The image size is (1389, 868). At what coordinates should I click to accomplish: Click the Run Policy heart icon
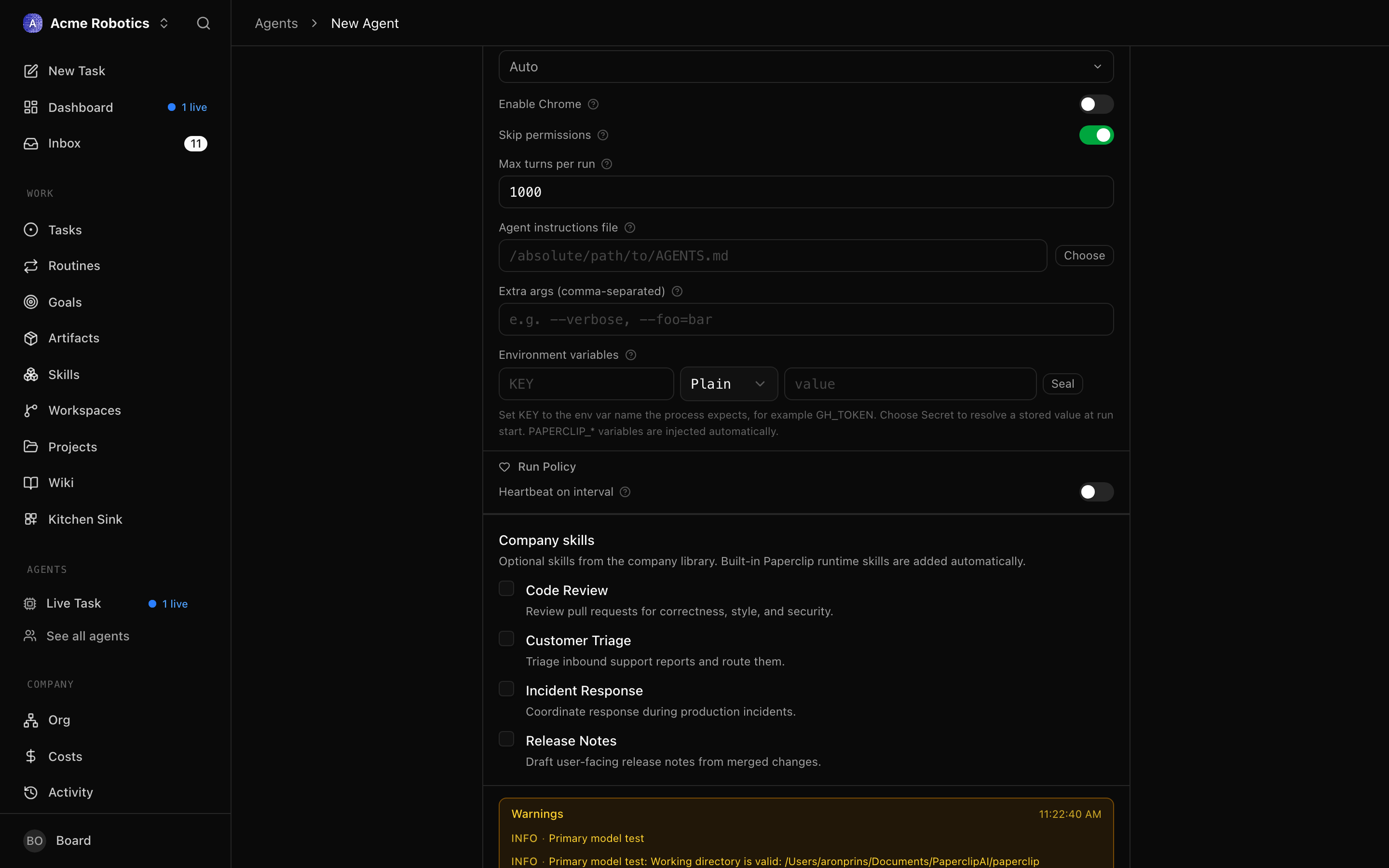pos(504,467)
